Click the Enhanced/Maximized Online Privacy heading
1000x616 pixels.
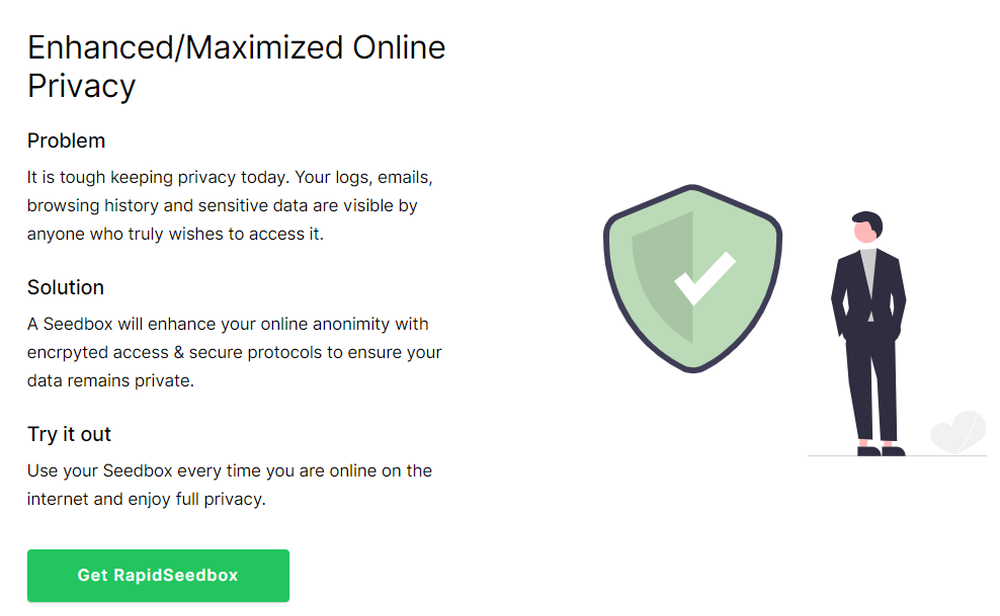(235, 65)
